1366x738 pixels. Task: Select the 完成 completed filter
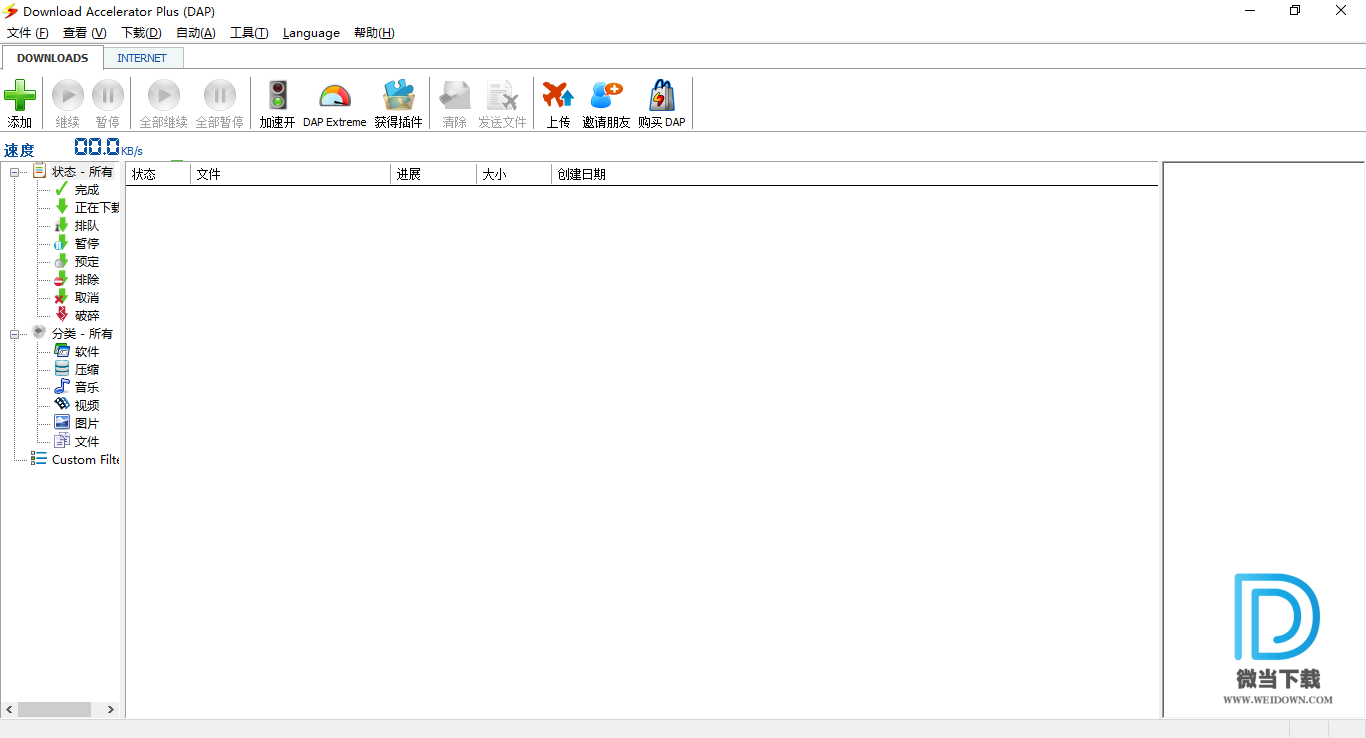pos(87,190)
